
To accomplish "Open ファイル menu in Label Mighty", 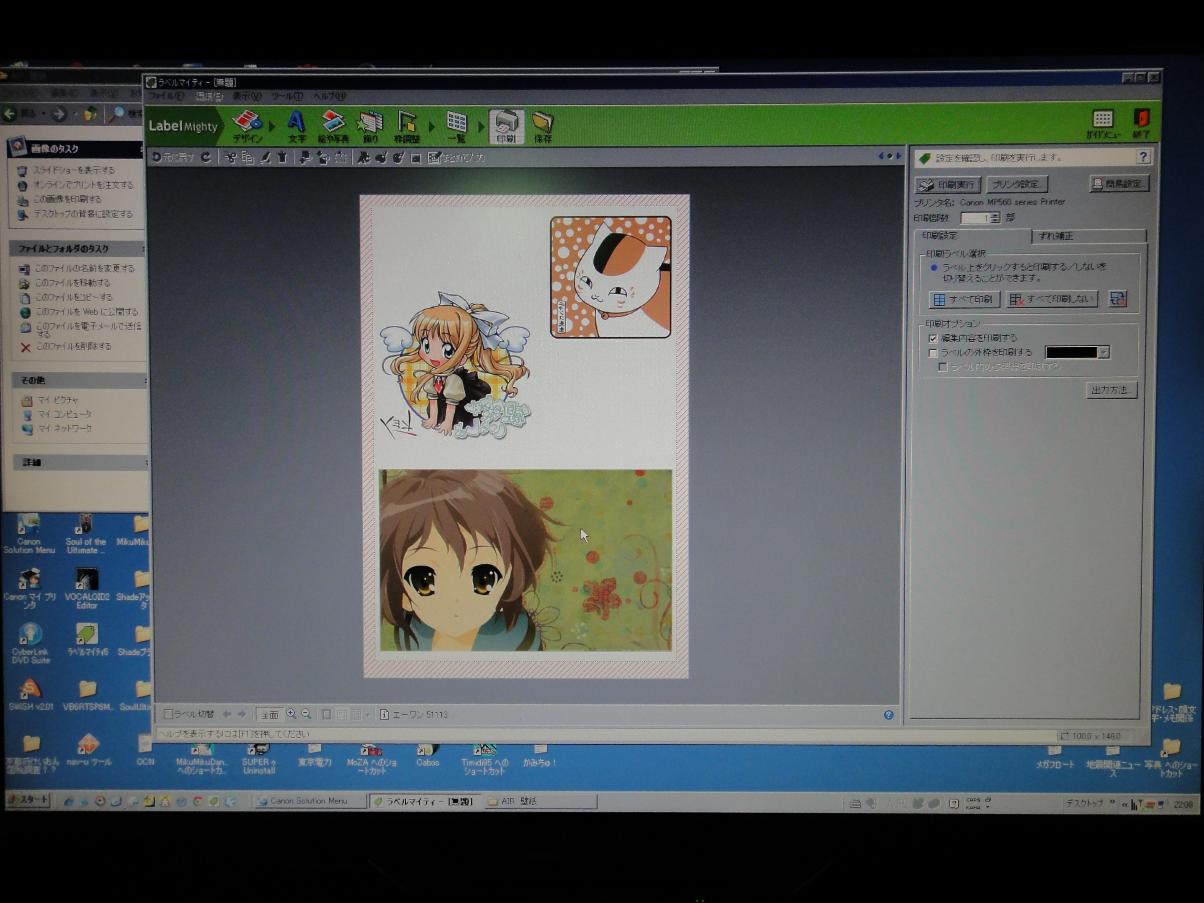I will [166, 96].
